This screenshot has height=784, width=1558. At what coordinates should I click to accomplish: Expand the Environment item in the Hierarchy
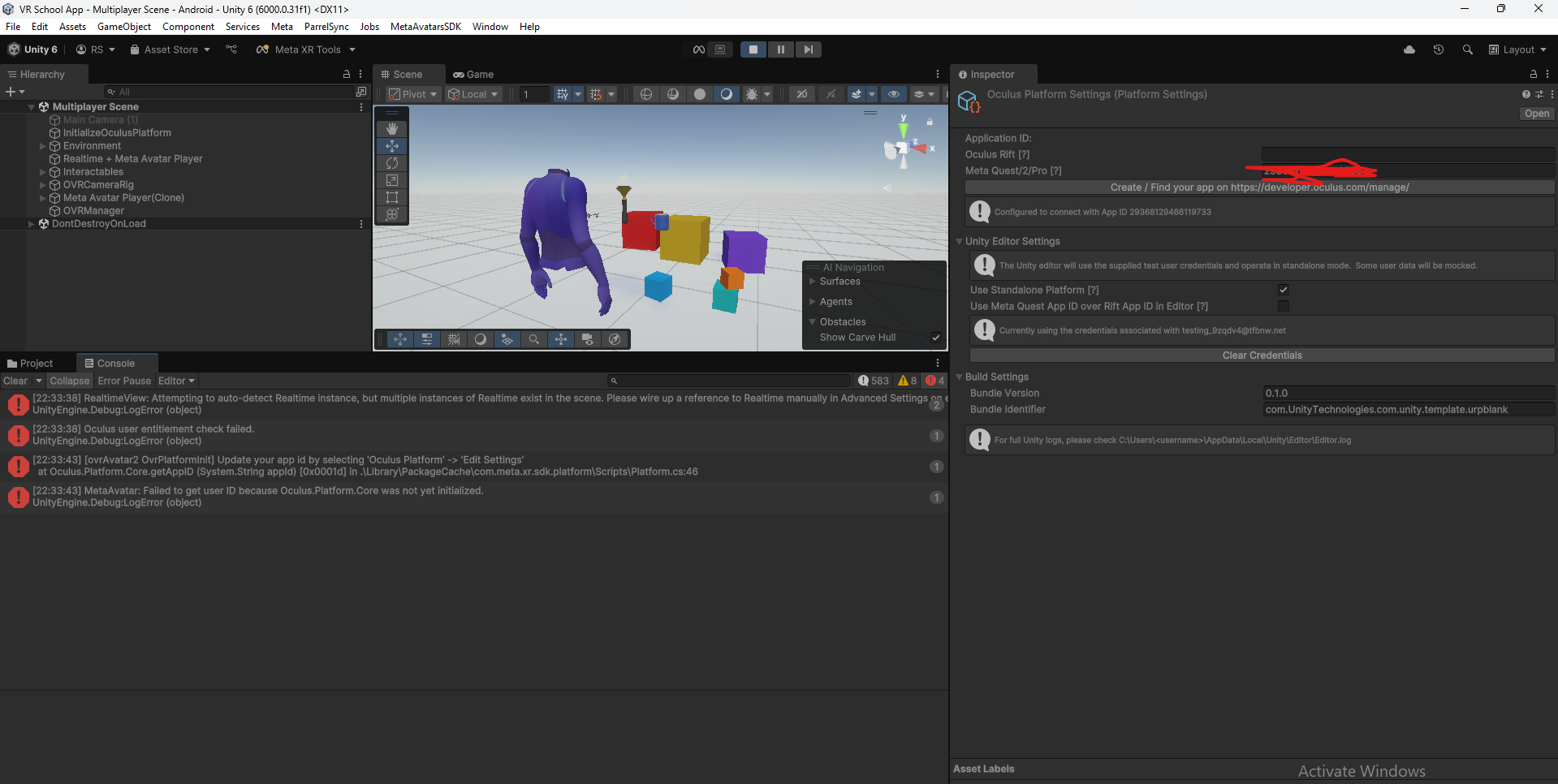click(x=41, y=145)
